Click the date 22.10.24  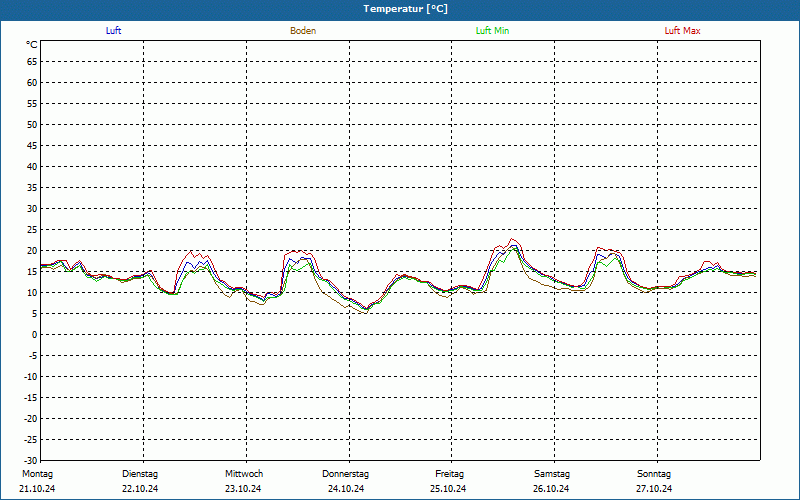(140, 489)
